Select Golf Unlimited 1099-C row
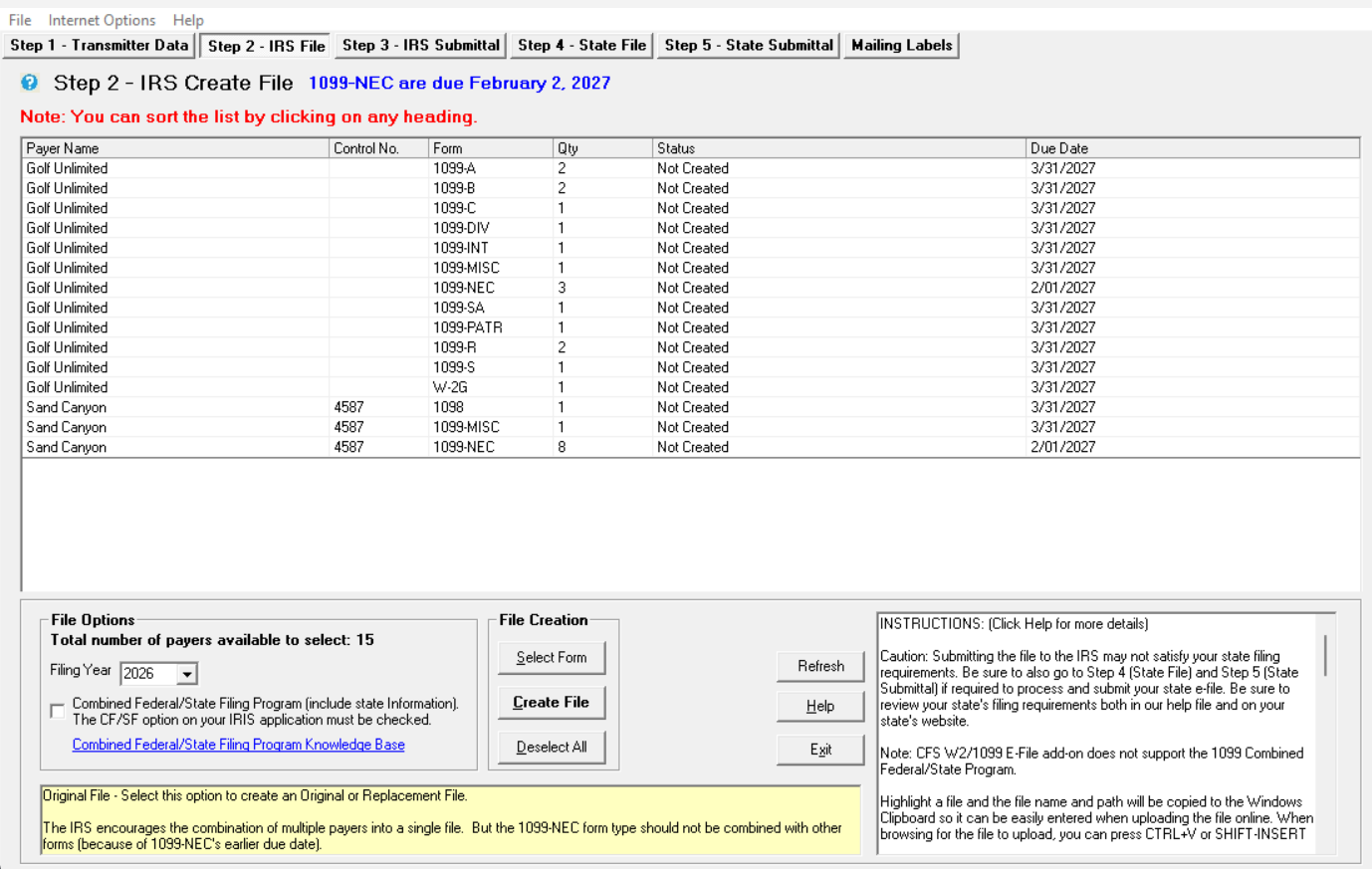The width and height of the screenshot is (1372, 869). pyautogui.click(x=691, y=208)
